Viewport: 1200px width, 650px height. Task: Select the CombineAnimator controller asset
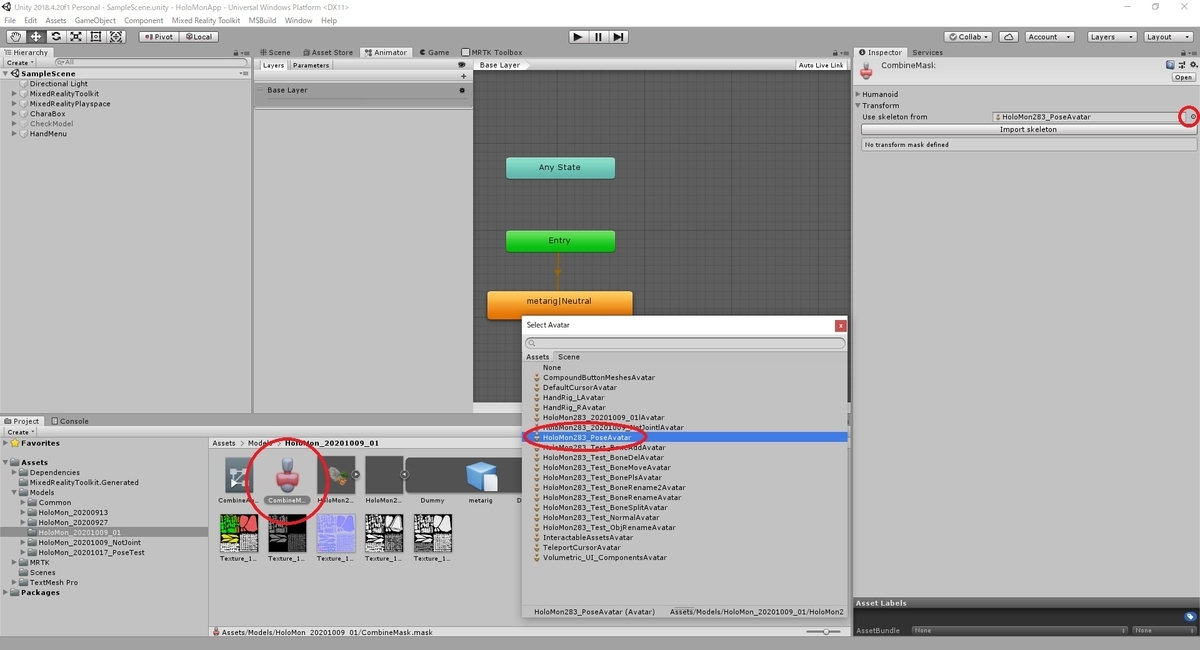pyautogui.click(x=240, y=481)
